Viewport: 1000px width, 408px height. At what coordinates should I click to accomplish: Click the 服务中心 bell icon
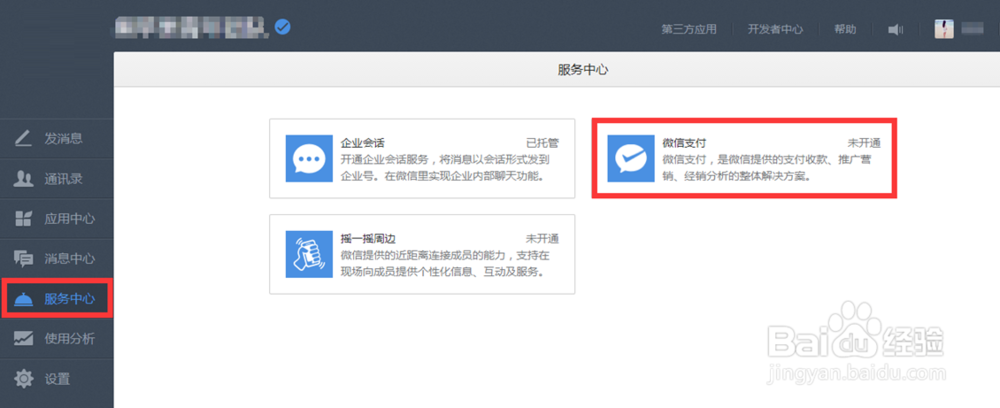pos(24,298)
